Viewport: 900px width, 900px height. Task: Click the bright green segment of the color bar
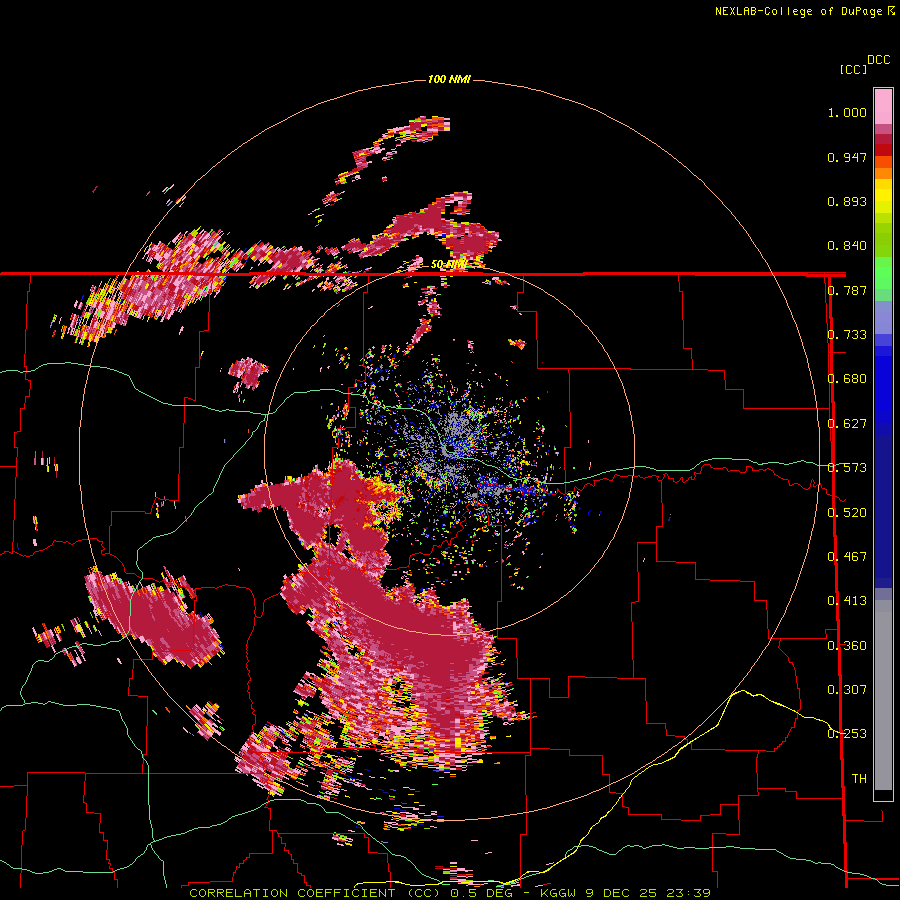tap(883, 273)
